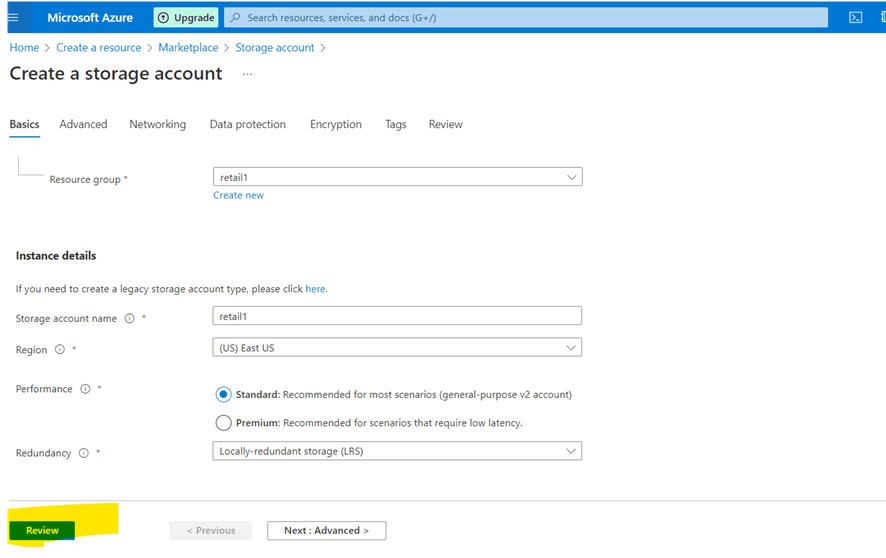The width and height of the screenshot is (886, 558).
Task: Click the green Review button
Action: [x=42, y=530]
